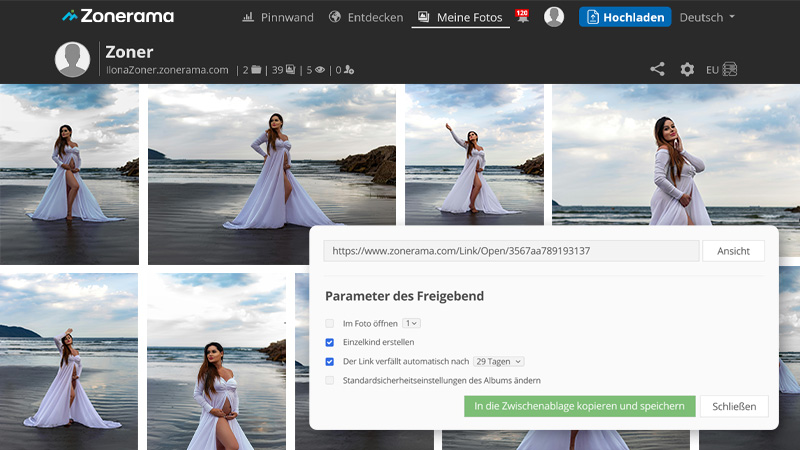Switch to the Entdecken tab

(364, 17)
